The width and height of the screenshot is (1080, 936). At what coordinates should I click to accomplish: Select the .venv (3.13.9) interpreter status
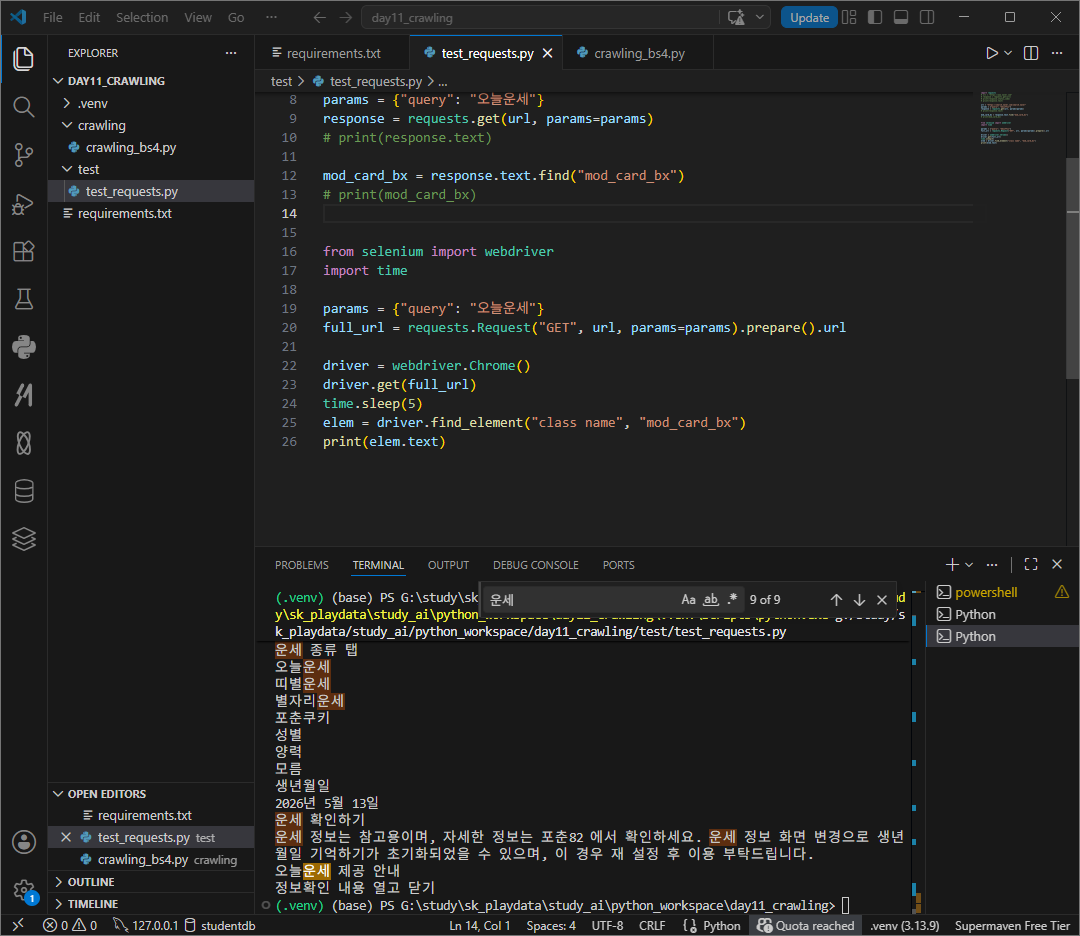pos(904,926)
